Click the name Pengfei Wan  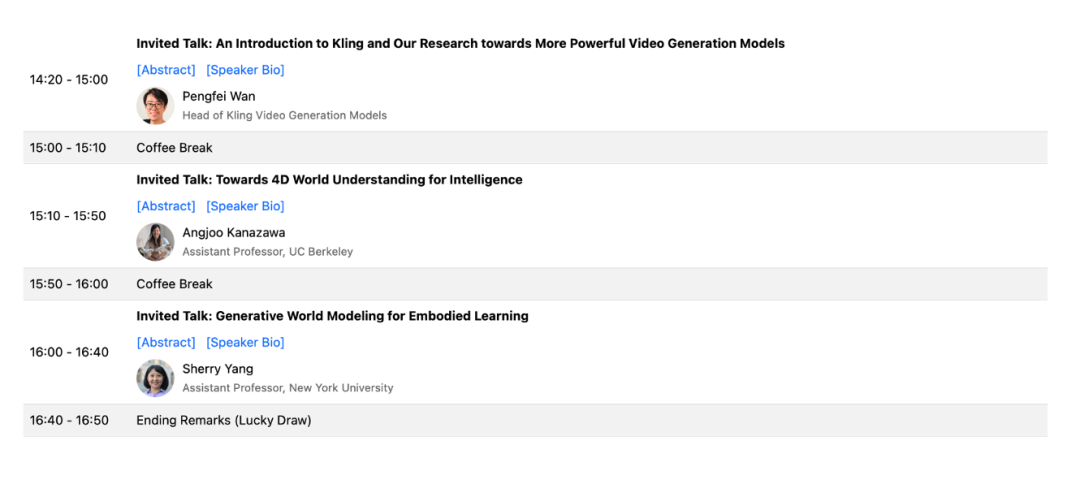(218, 96)
